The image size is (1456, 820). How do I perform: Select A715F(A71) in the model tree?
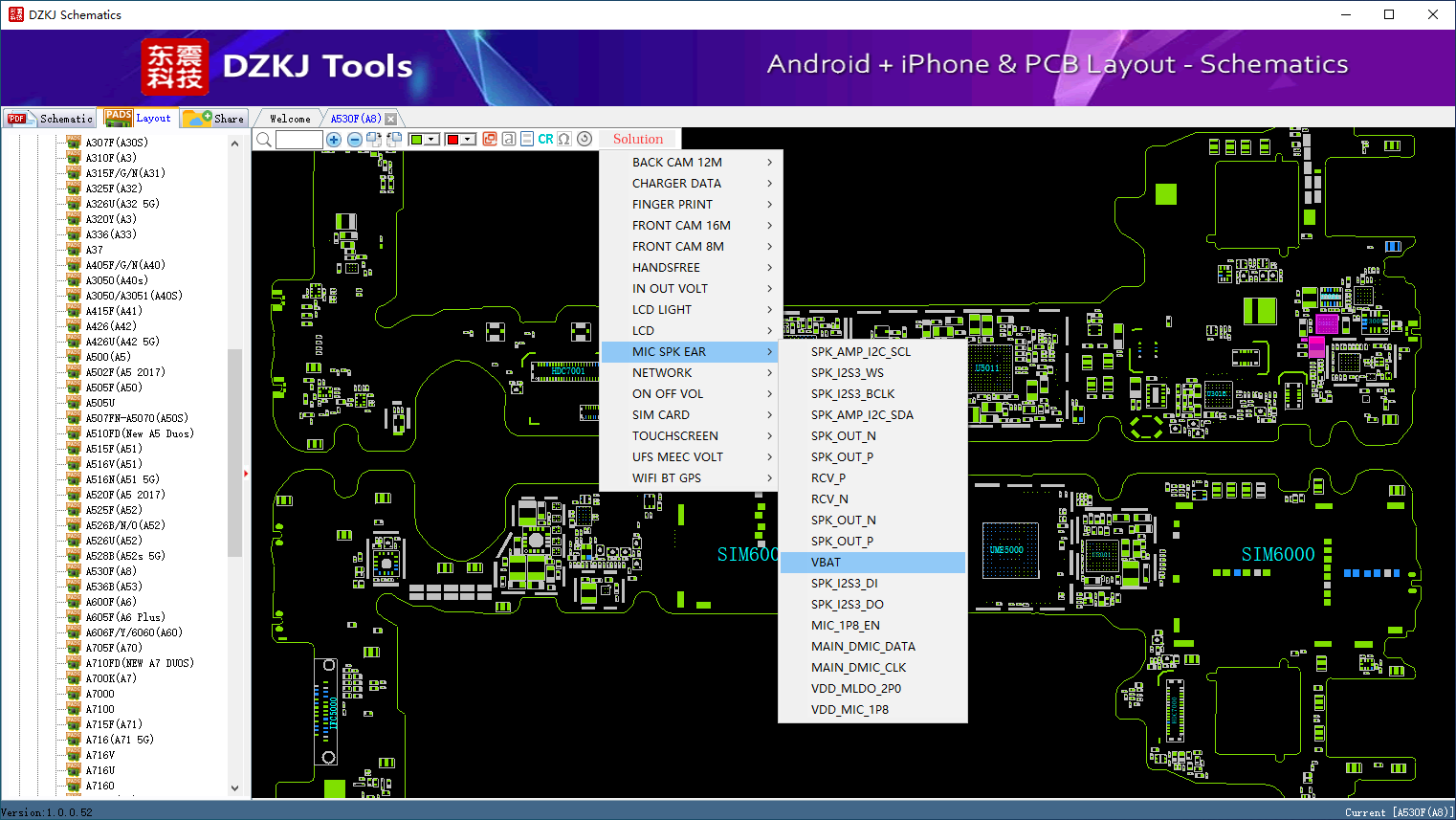[114, 724]
